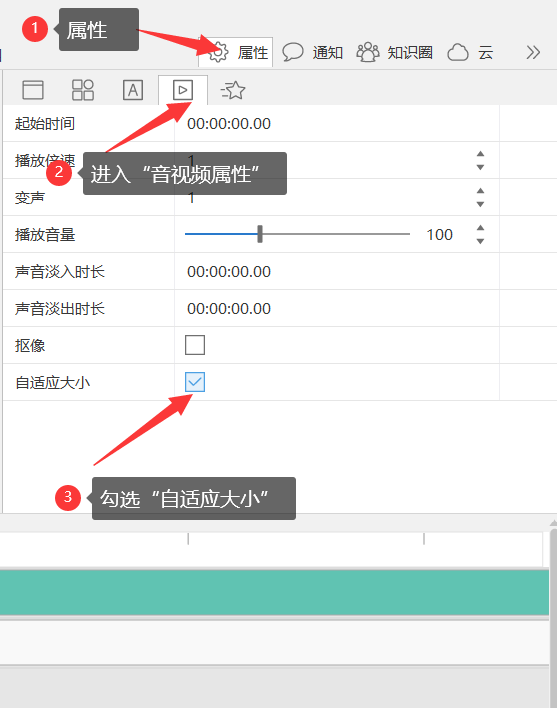Click the speech bubble notification icon
This screenshot has height=708, width=557.
click(x=293, y=52)
